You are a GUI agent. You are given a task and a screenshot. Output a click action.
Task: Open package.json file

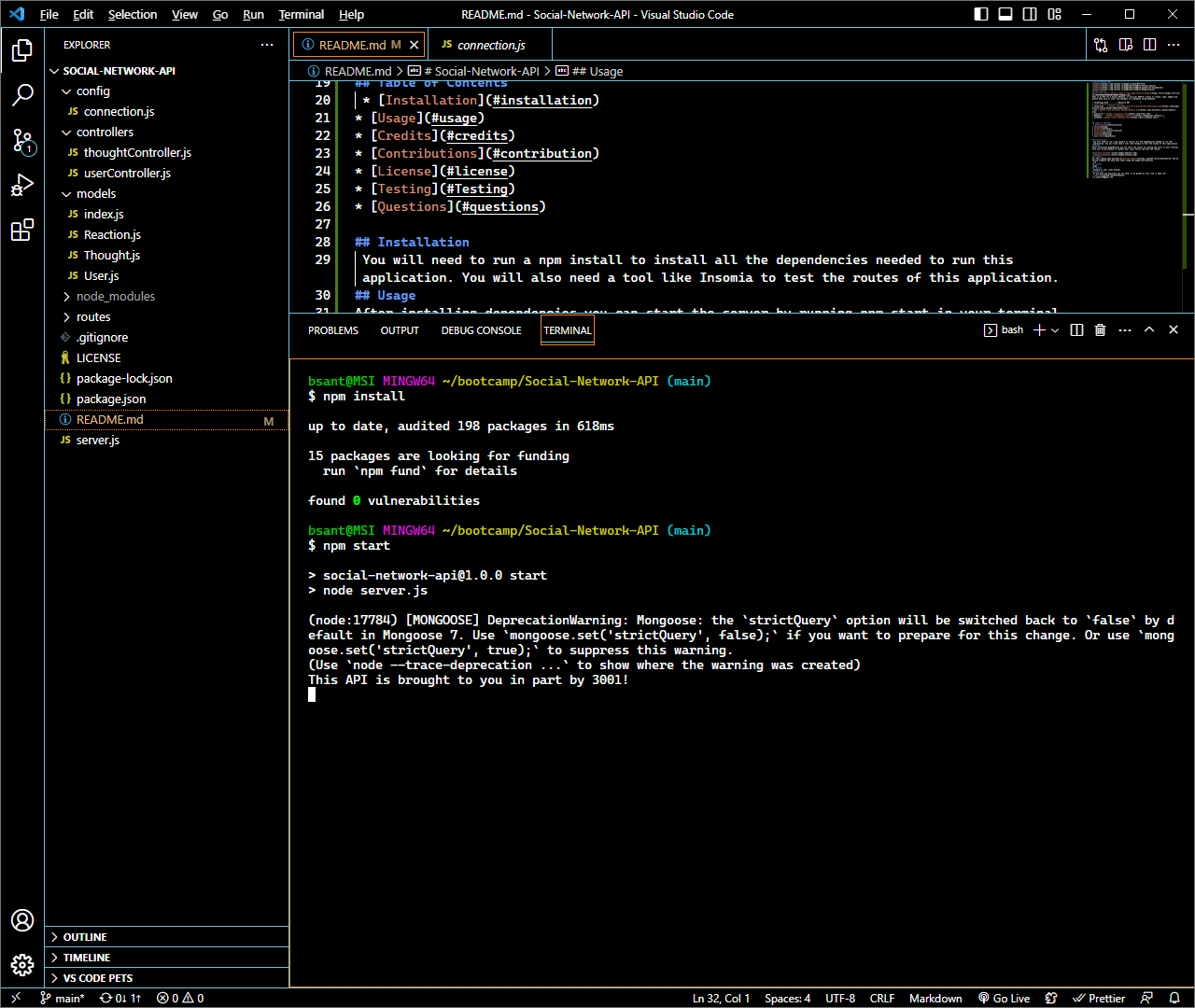click(x=166, y=399)
